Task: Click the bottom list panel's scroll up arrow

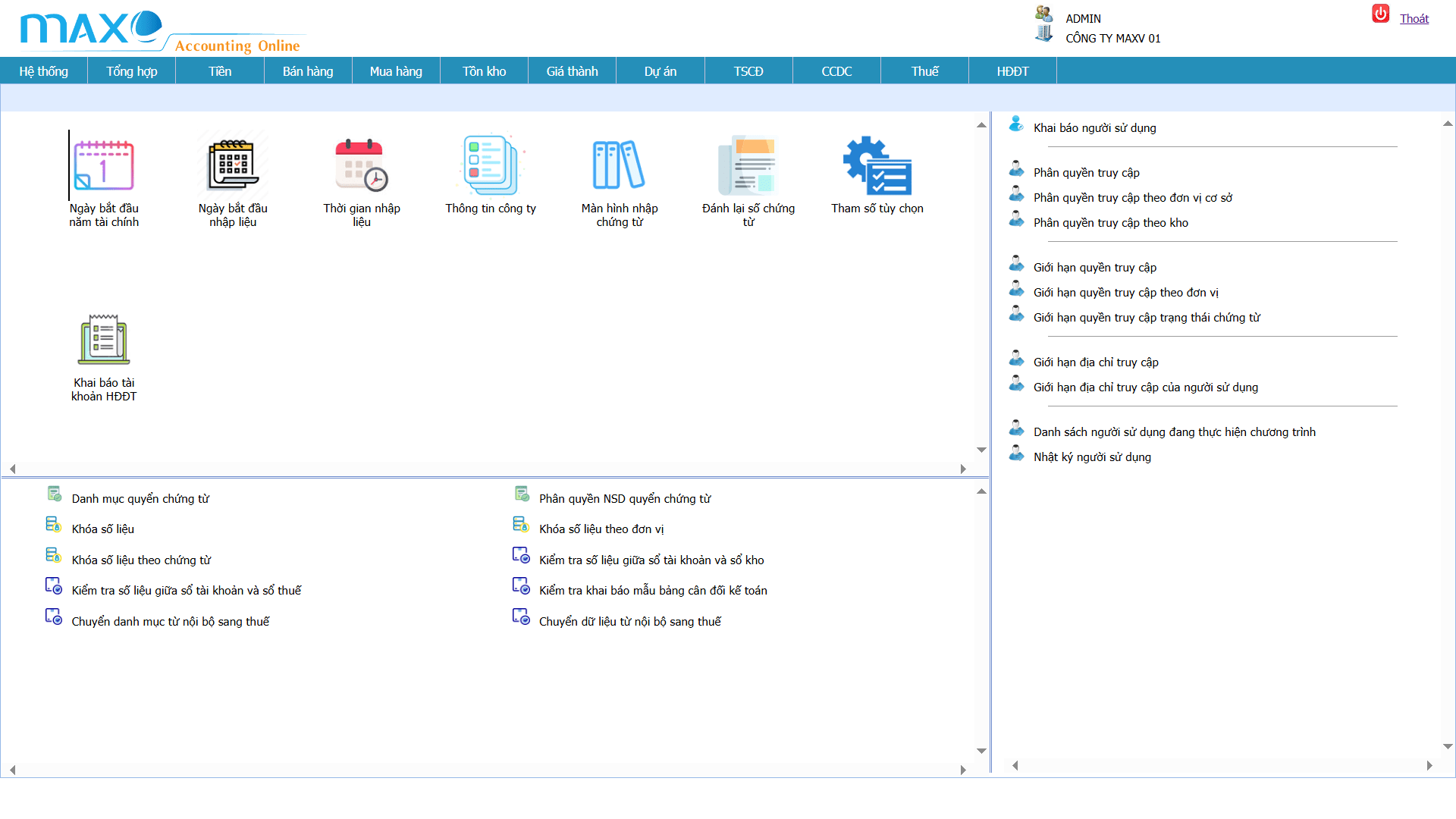Action: 981,491
